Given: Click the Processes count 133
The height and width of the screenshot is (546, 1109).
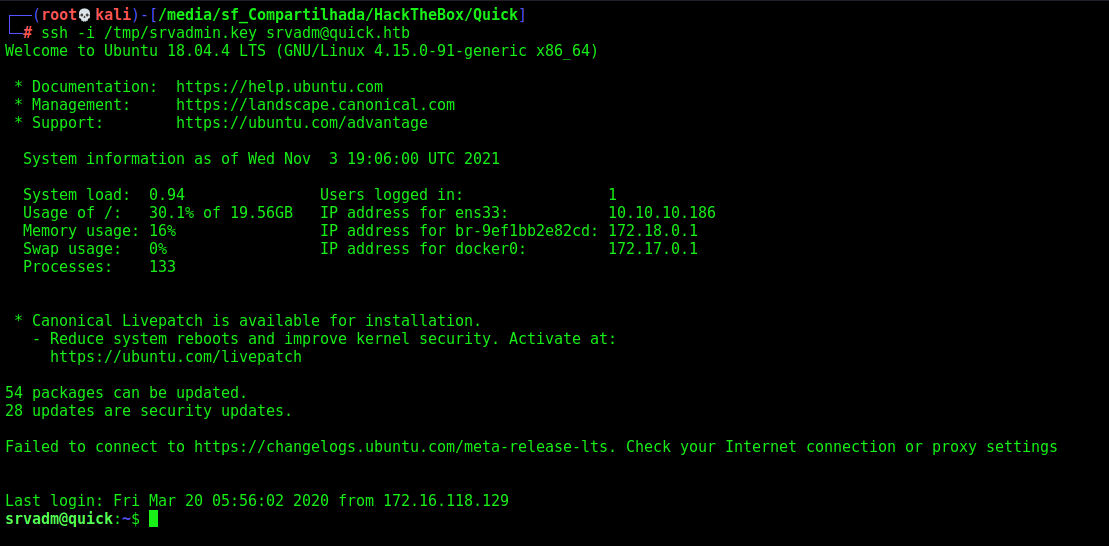Looking at the screenshot, I should 163,267.
